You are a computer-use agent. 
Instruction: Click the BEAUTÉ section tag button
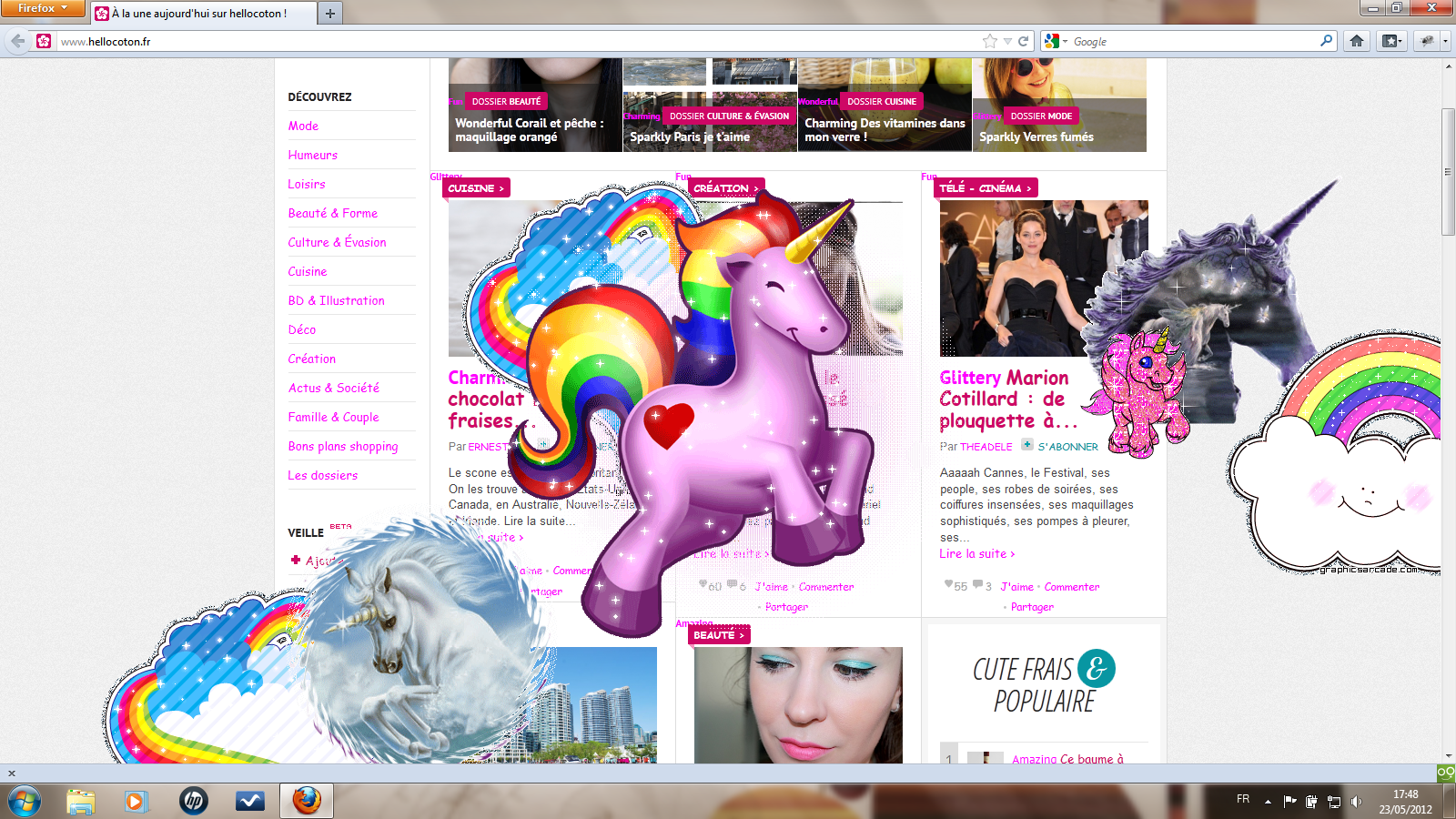(719, 635)
